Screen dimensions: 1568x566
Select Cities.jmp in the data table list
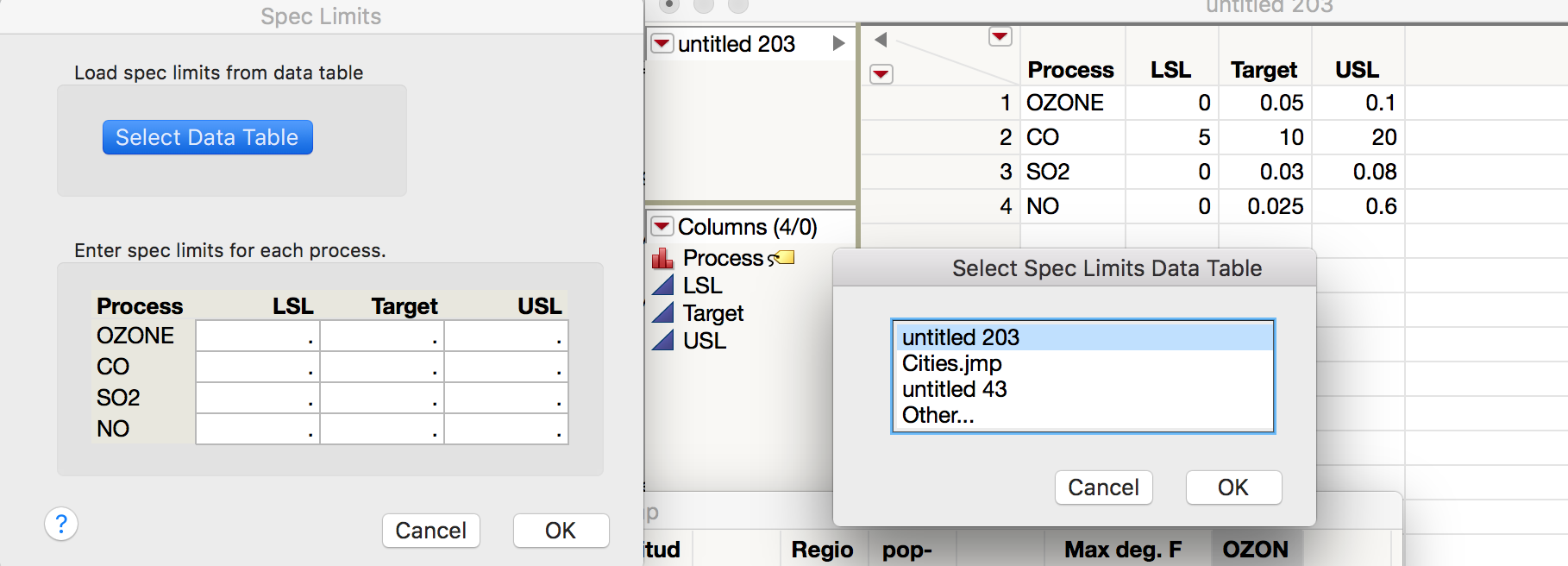(952, 363)
